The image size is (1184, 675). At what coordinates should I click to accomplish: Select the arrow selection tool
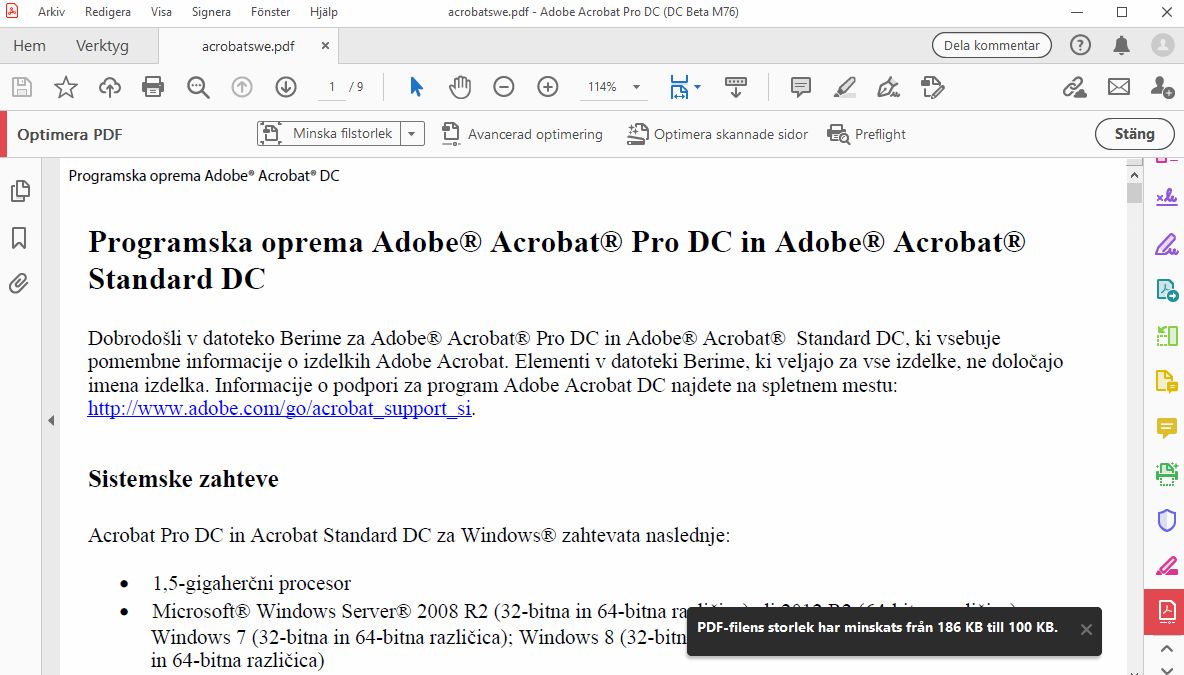click(x=416, y=88)
